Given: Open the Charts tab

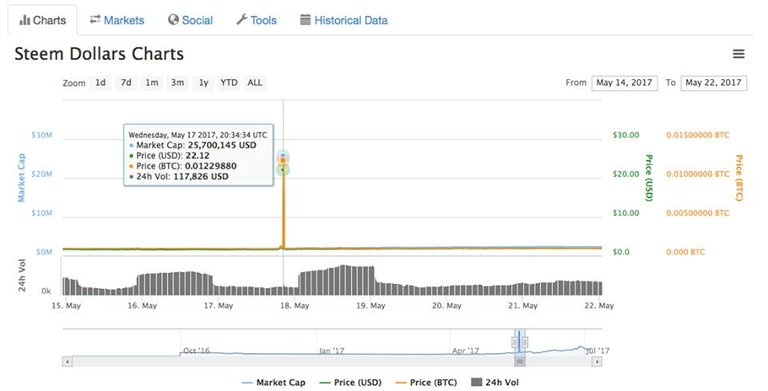Looking at the screenshot, I should [42, 20].
